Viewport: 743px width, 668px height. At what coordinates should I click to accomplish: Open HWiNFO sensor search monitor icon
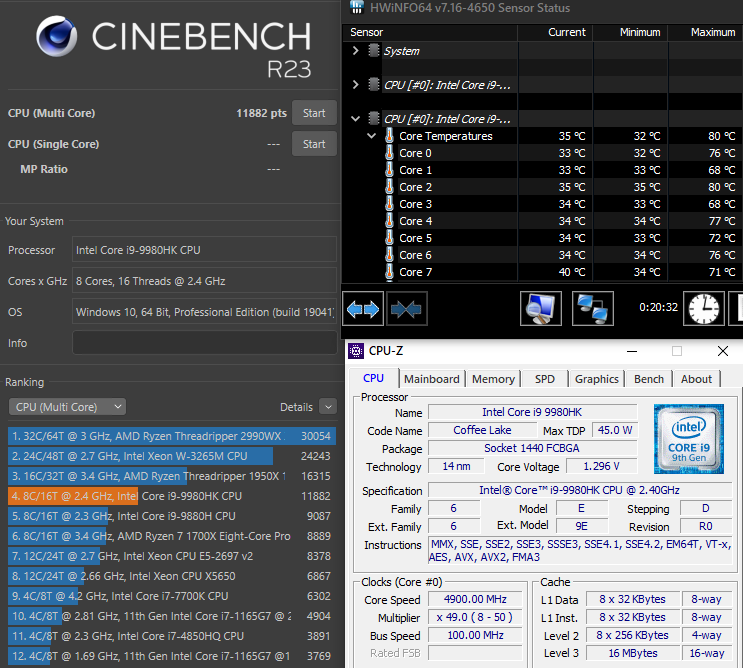541,309
